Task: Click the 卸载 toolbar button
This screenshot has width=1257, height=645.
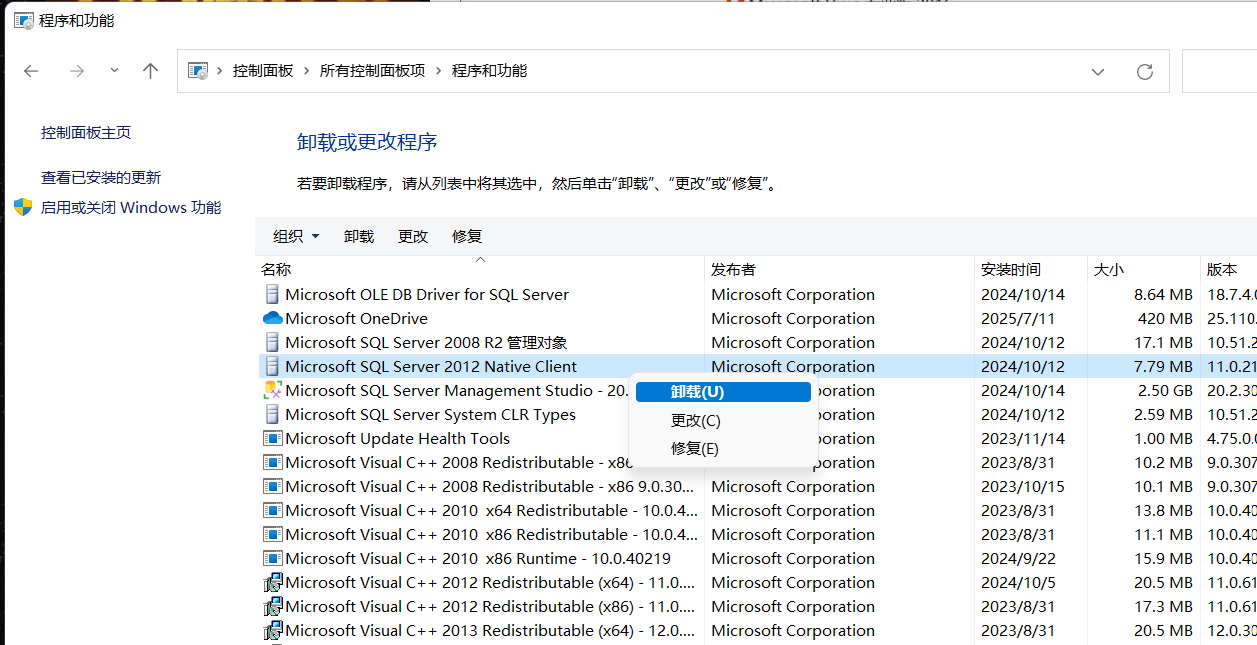Action: [x=359, y=236]
